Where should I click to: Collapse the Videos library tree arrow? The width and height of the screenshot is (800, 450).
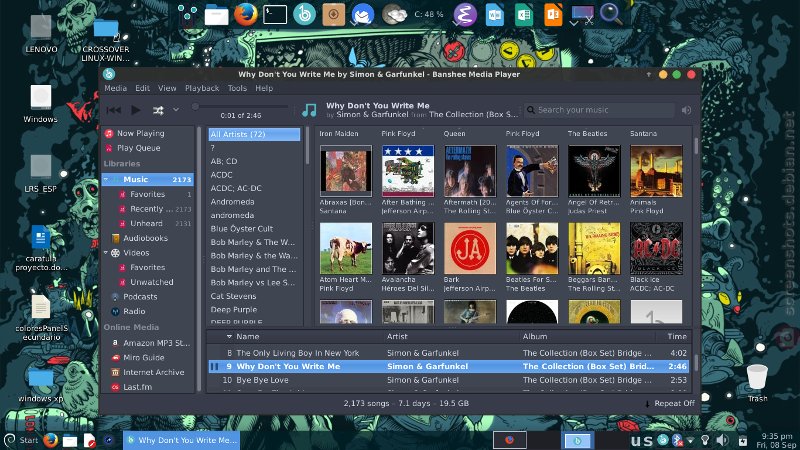click(x=106, y=253)
